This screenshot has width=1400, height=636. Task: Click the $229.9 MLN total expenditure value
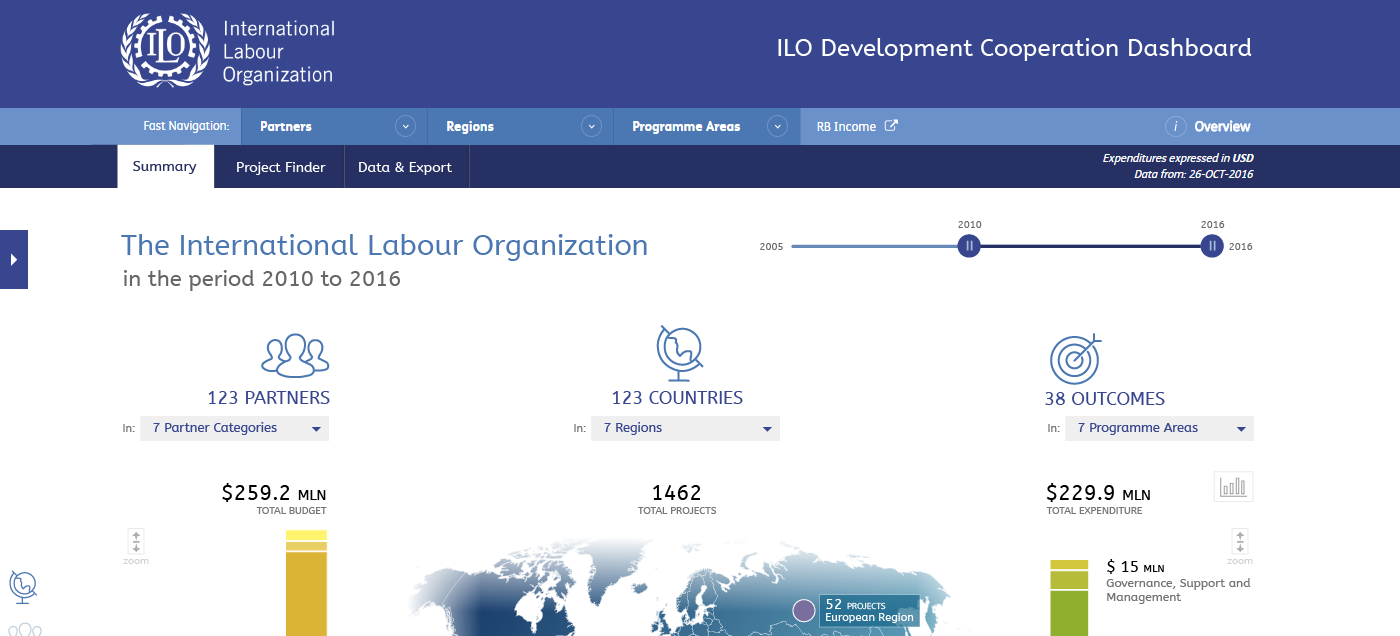click(x=1098, y=493)
